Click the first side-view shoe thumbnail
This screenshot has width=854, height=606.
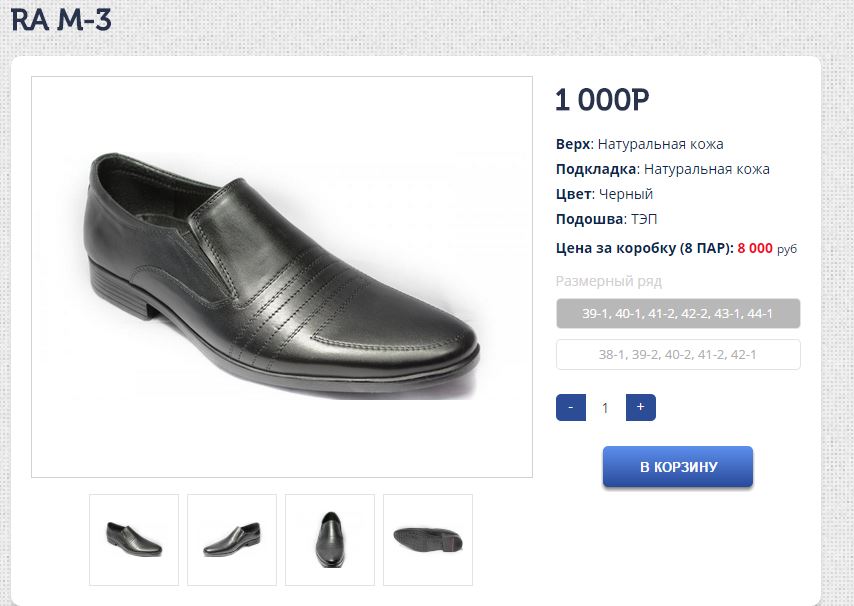coord(134,539)
